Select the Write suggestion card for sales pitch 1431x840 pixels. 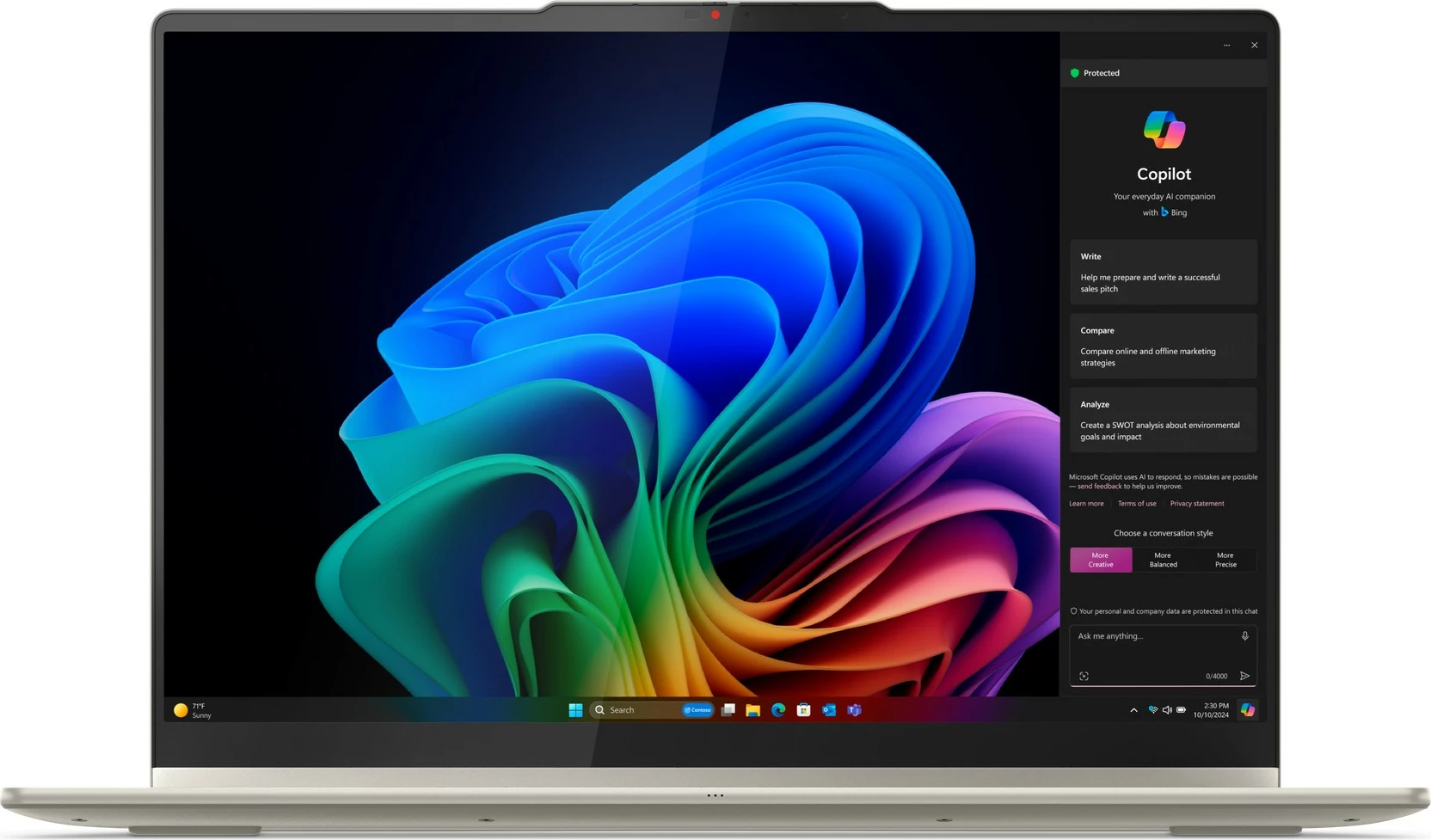[1164, 273]
